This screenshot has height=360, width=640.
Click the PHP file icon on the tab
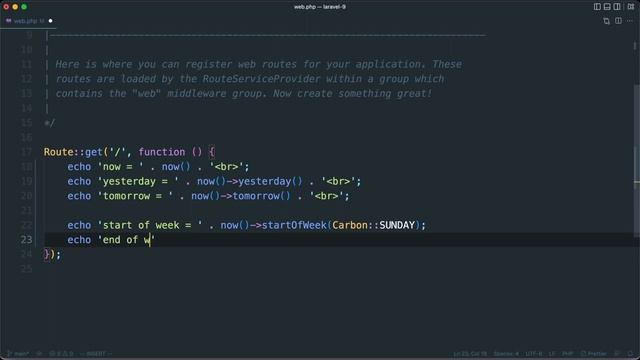(9, 21)
